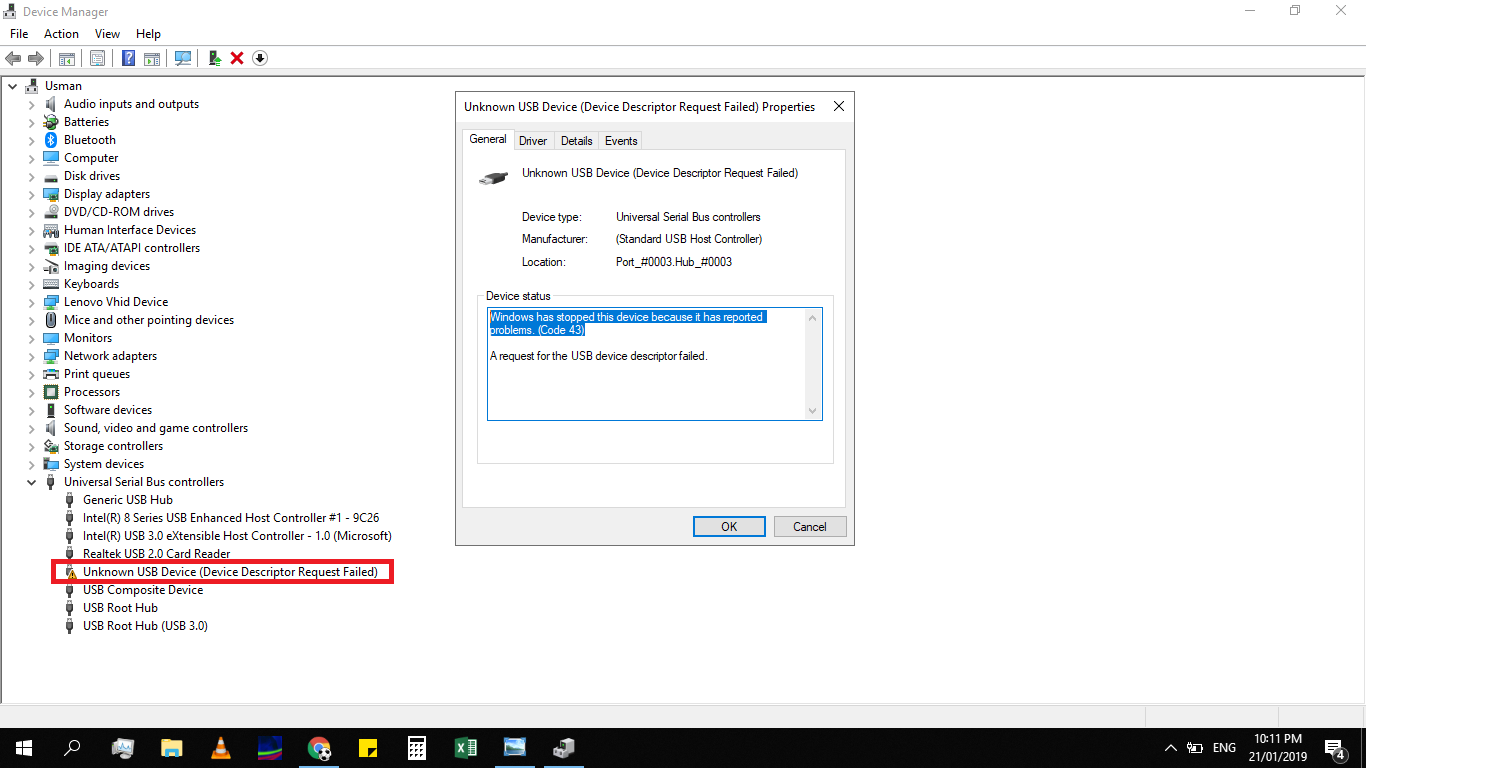Click the Forward arrow in the toolbar
Image resolution: width=1504 pixels, height=768 pixels.
(36, 58)
